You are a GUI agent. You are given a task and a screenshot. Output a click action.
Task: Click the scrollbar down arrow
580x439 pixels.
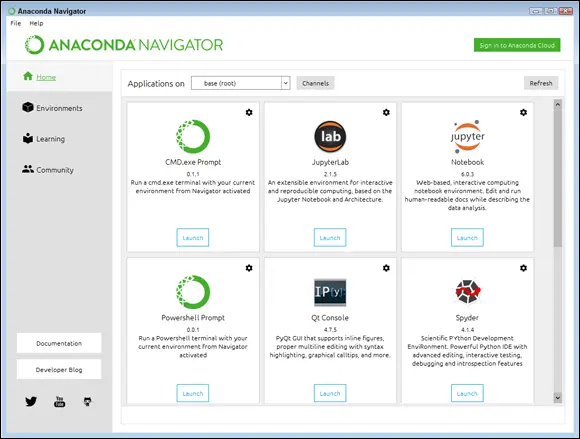pyautogui.click(x=558, y=398)
